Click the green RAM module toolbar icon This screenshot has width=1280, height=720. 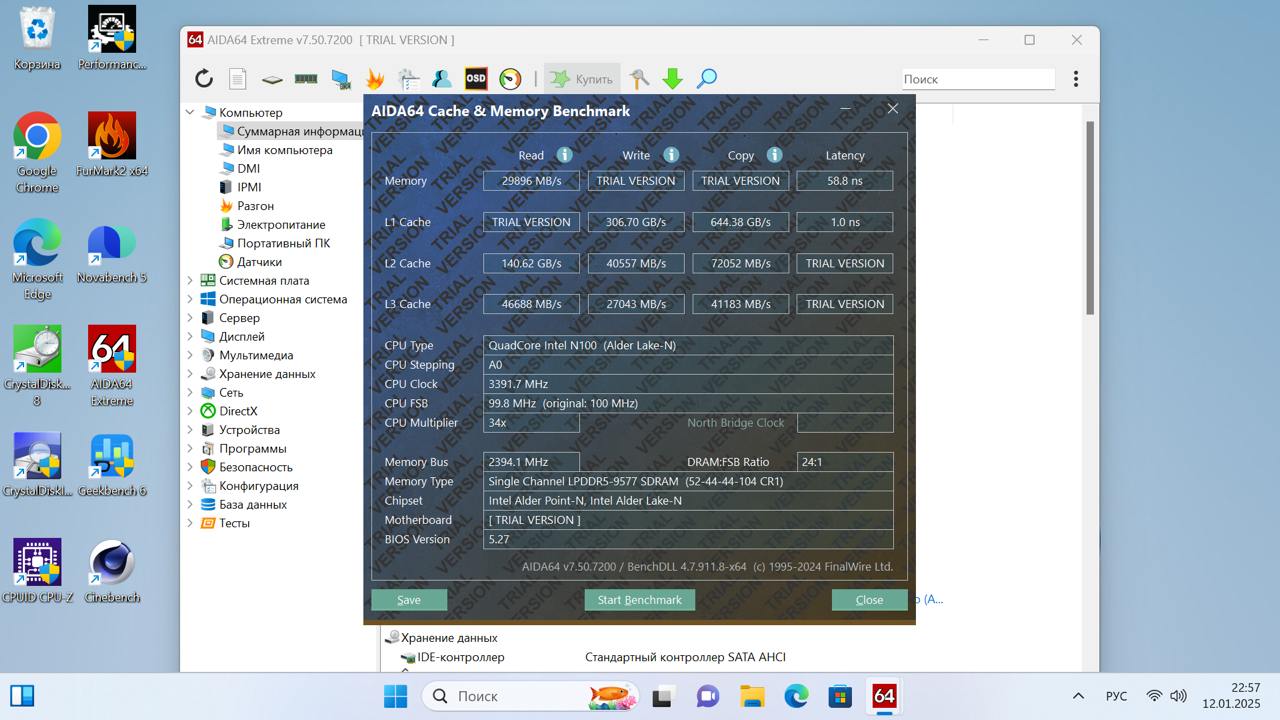pyautogui.click(x=306, y=79)
